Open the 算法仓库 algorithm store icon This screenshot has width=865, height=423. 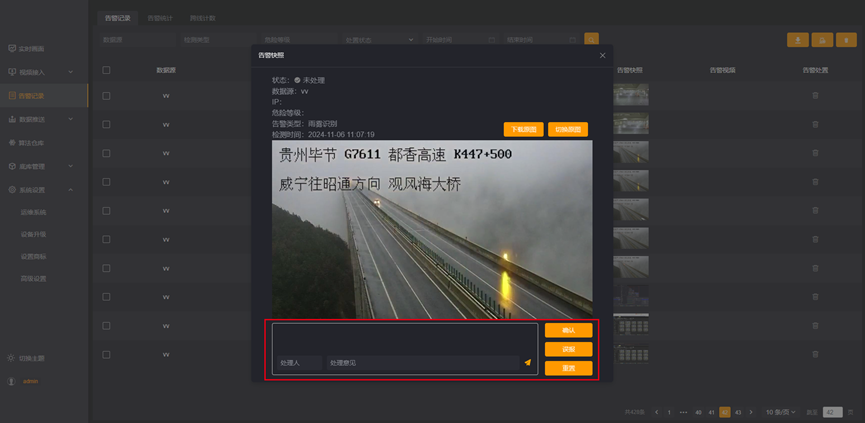(x=12, y=142)
